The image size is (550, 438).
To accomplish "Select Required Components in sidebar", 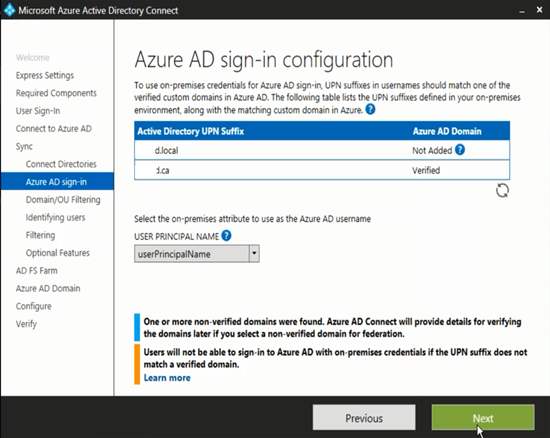I will tap(56, 93).
